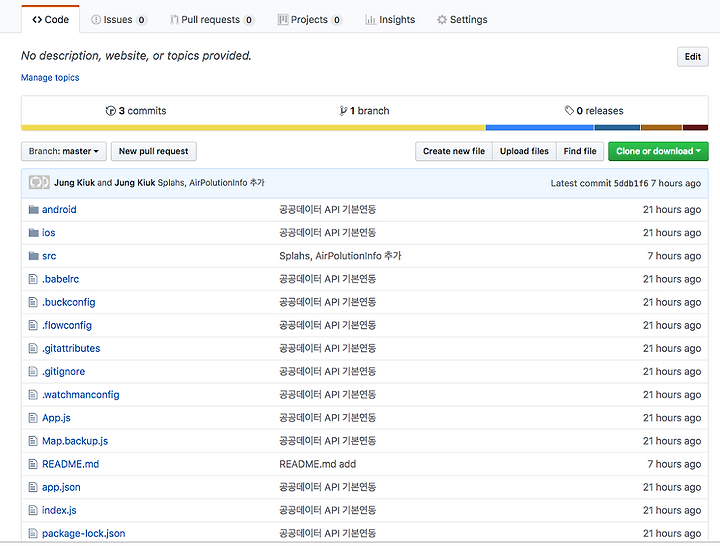Click the .gitattributes file icon

[33, 349]
